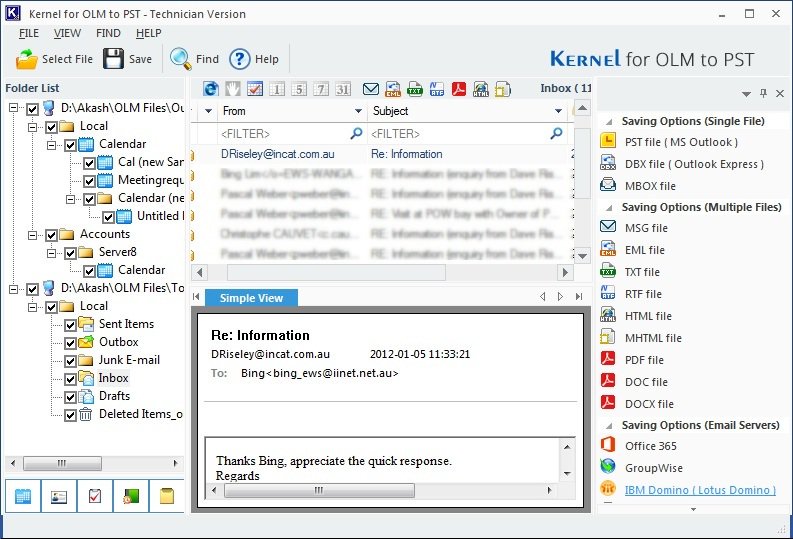Open the yellow notes icon at the bottom left
The width and height of the screenshot is (793, 539).
tap(167, 496)
